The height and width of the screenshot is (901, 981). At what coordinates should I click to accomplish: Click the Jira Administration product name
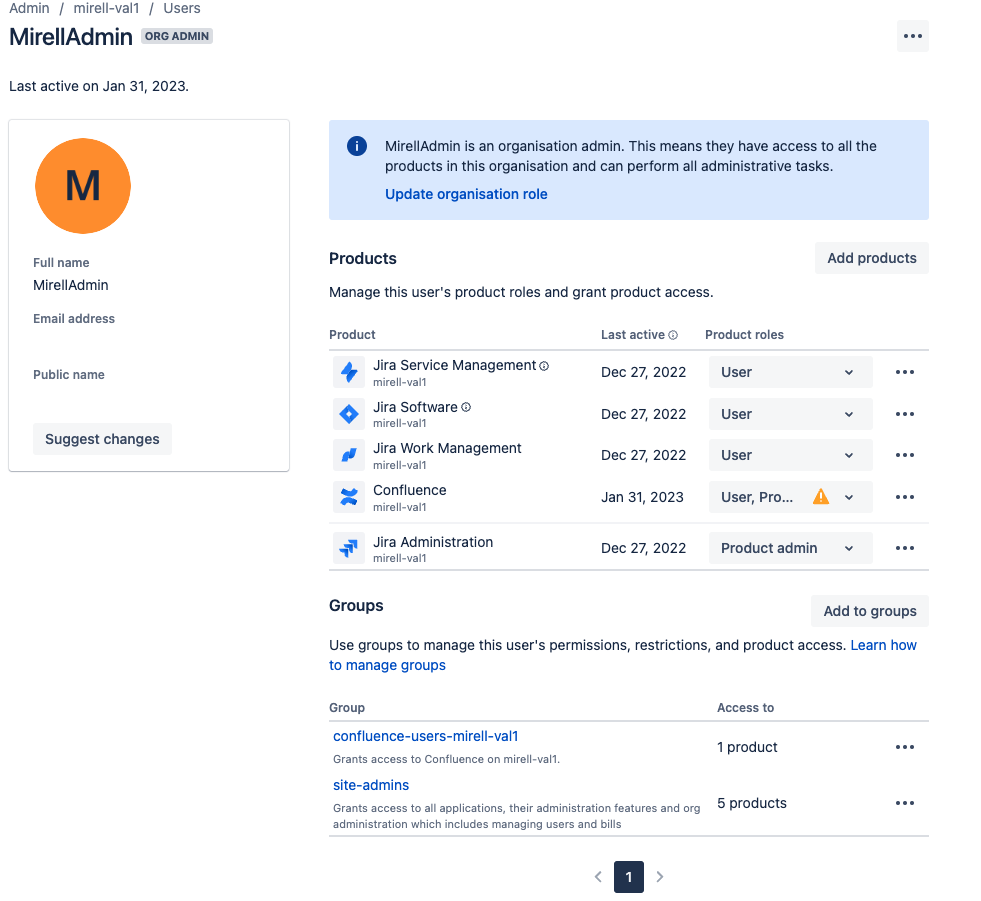pos(433,542)
